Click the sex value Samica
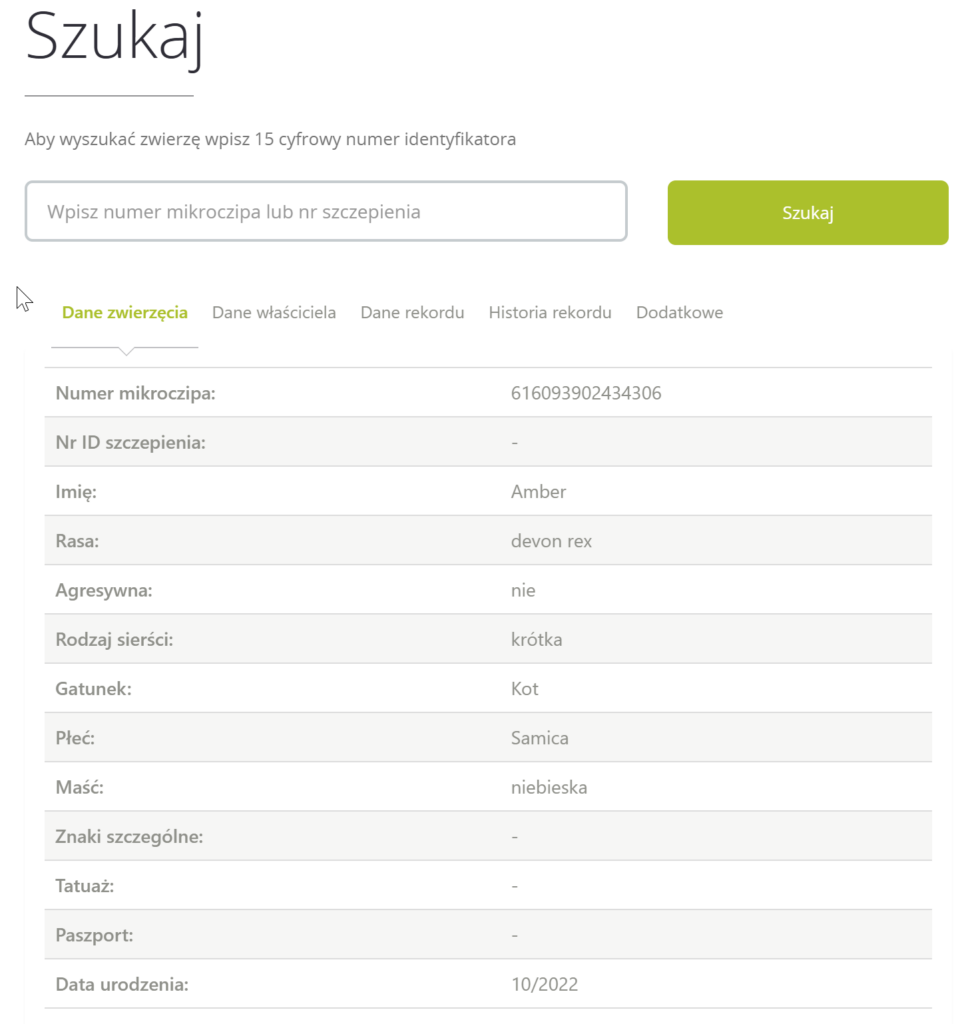This screenshot has height=1024, width=970. point(539,739)
